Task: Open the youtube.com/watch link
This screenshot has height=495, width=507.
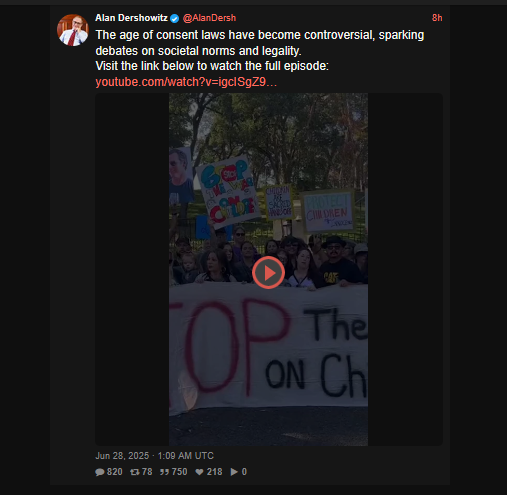Action: pyautogui.click(x=186, y=82)
